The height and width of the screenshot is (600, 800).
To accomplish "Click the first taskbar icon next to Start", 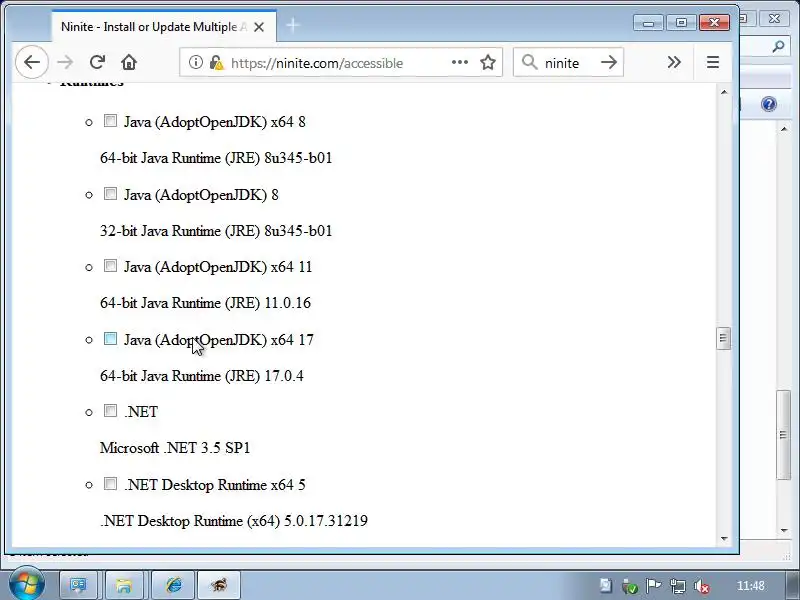I will [x=79, y=585].
